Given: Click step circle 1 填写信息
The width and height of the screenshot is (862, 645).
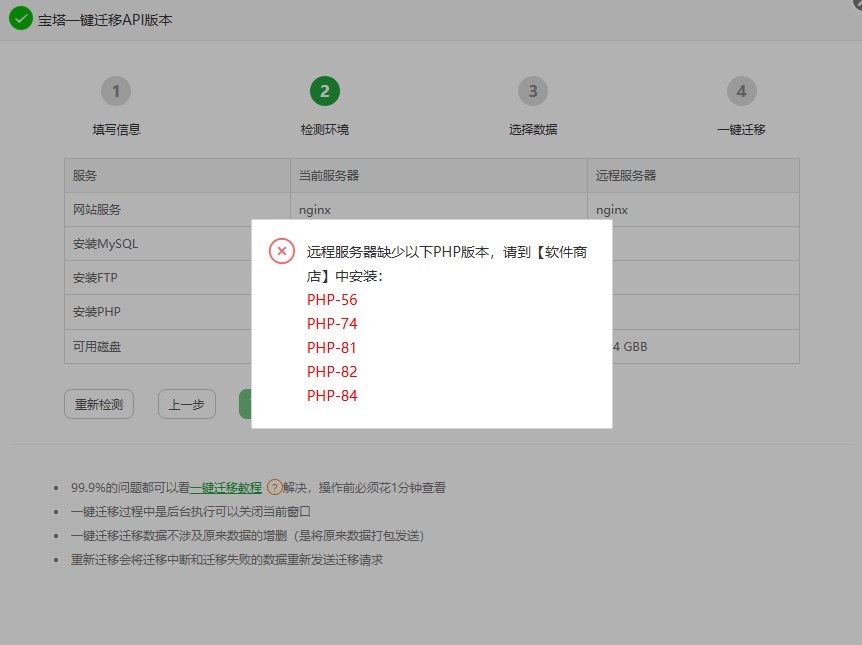Looking at the screenshot, I should coord(115,90).
